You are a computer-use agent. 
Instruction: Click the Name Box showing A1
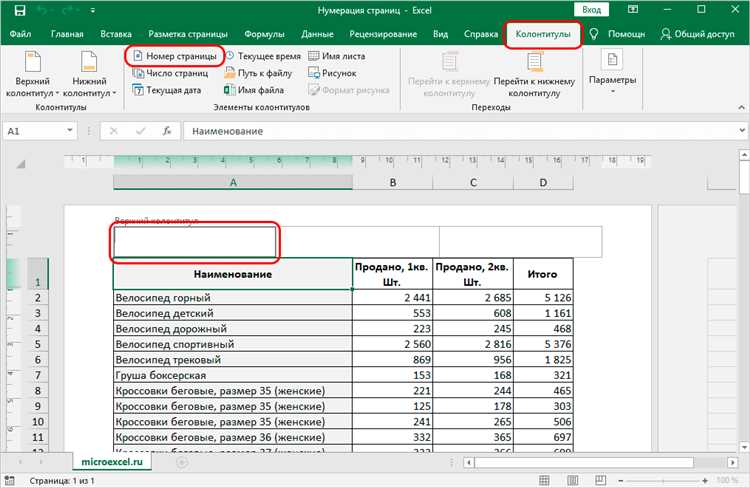coord(34,131)
